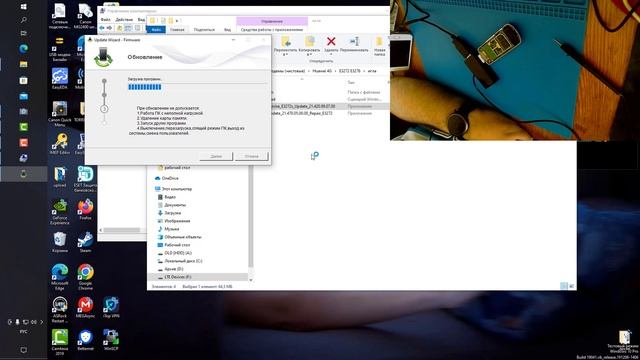Select the OLD (HDD) (A:) drive

tap(174, 253)
